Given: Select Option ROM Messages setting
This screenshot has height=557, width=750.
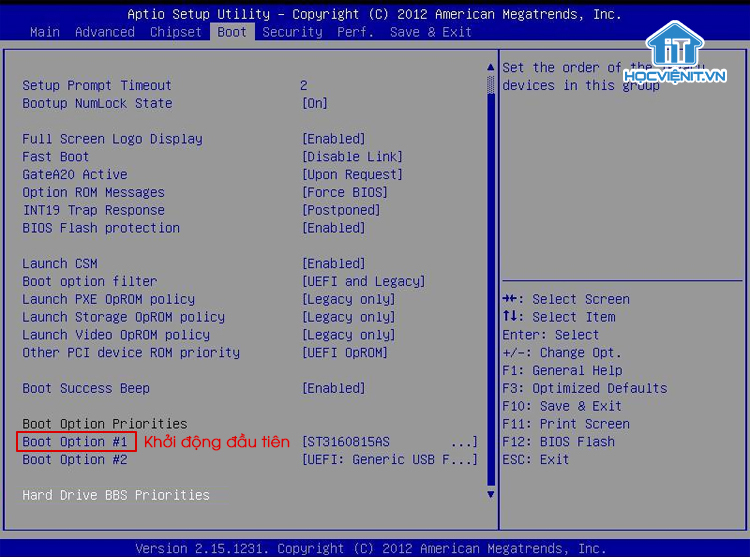Looking at the screenshot, I should [x=93, y=192].
